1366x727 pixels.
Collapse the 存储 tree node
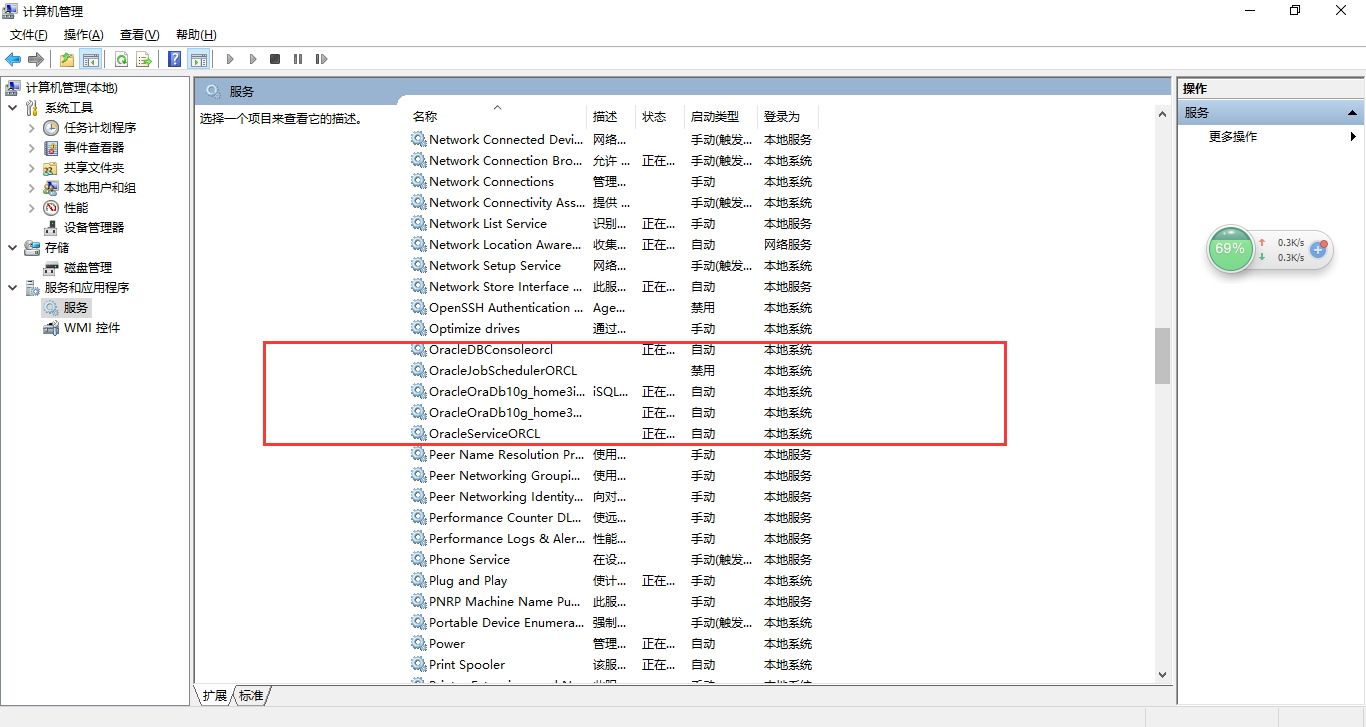(12, 248)
